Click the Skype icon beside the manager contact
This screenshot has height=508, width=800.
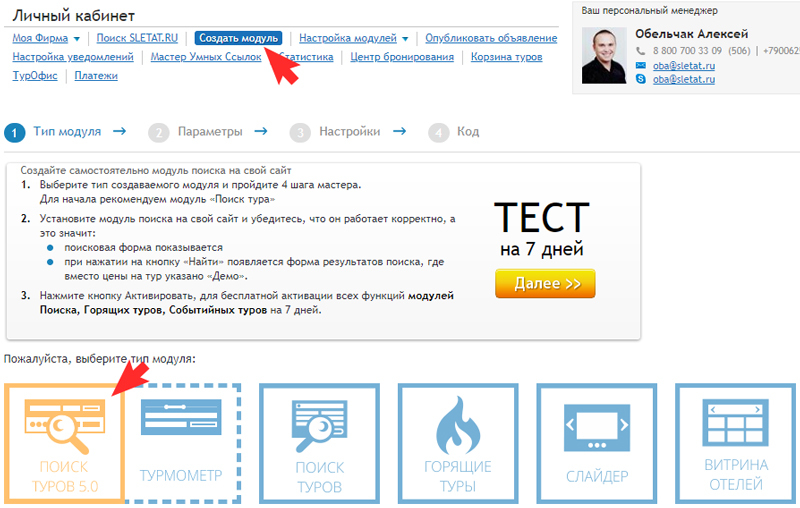[x=641, y=79]
